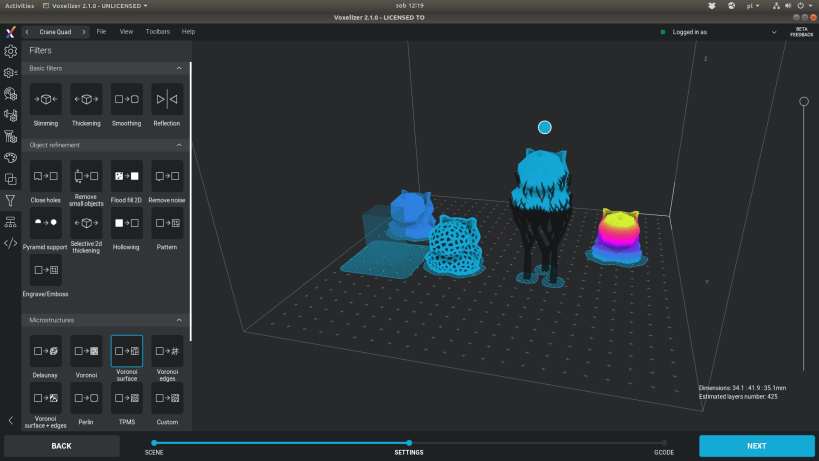Screen dimensions: 819x461
Task: Collapse the Microstructures section
Action: pos(179,320)
